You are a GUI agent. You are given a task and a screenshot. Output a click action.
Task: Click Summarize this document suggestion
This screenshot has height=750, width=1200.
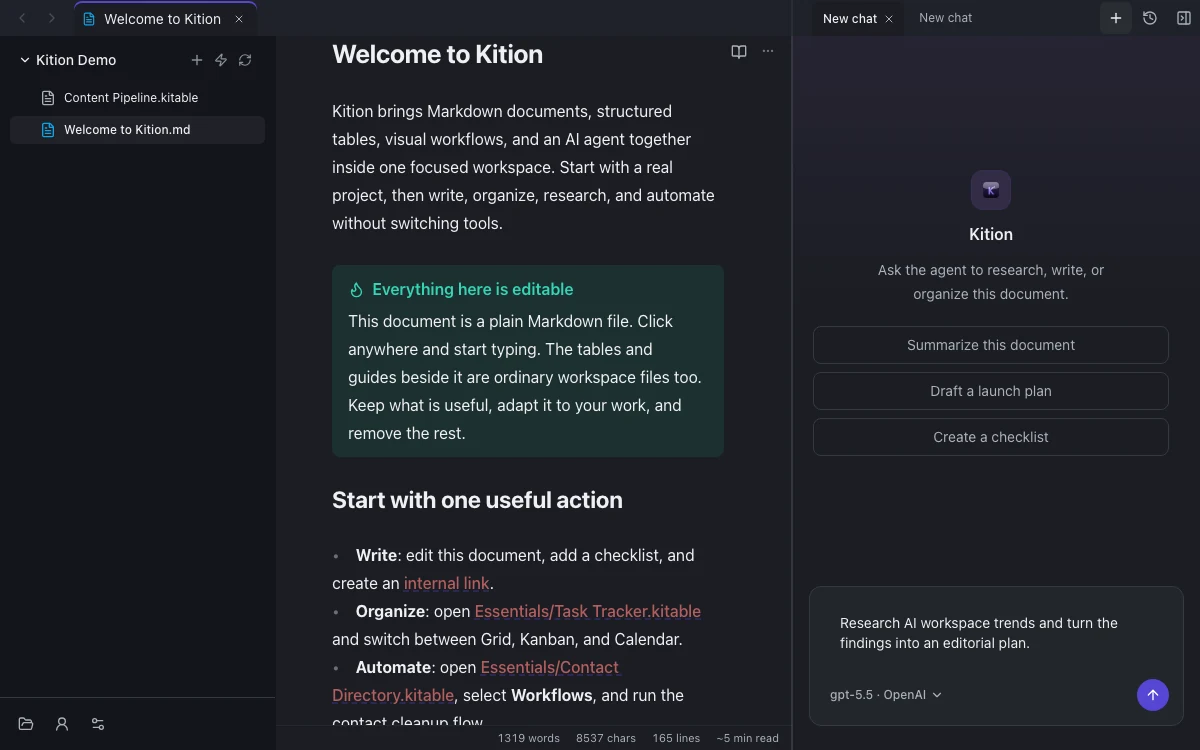991,345
